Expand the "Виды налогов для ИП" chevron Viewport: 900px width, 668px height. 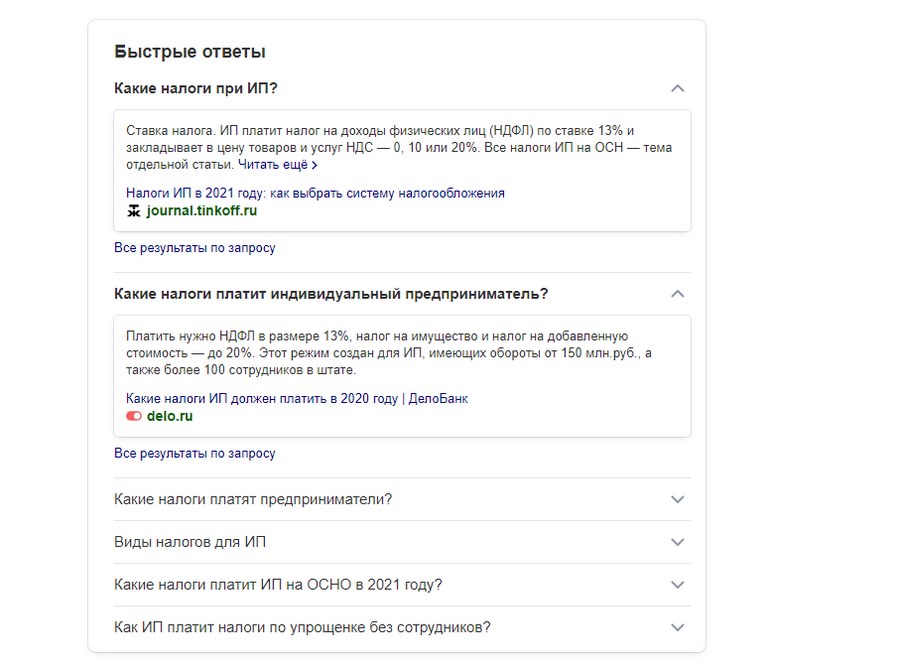678,542
